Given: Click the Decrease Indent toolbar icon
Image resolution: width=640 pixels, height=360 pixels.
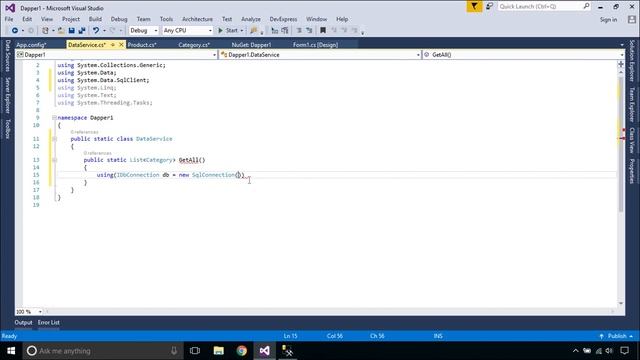Looking at the screenshot, I should pyautogui.click(x=299, y=31).
